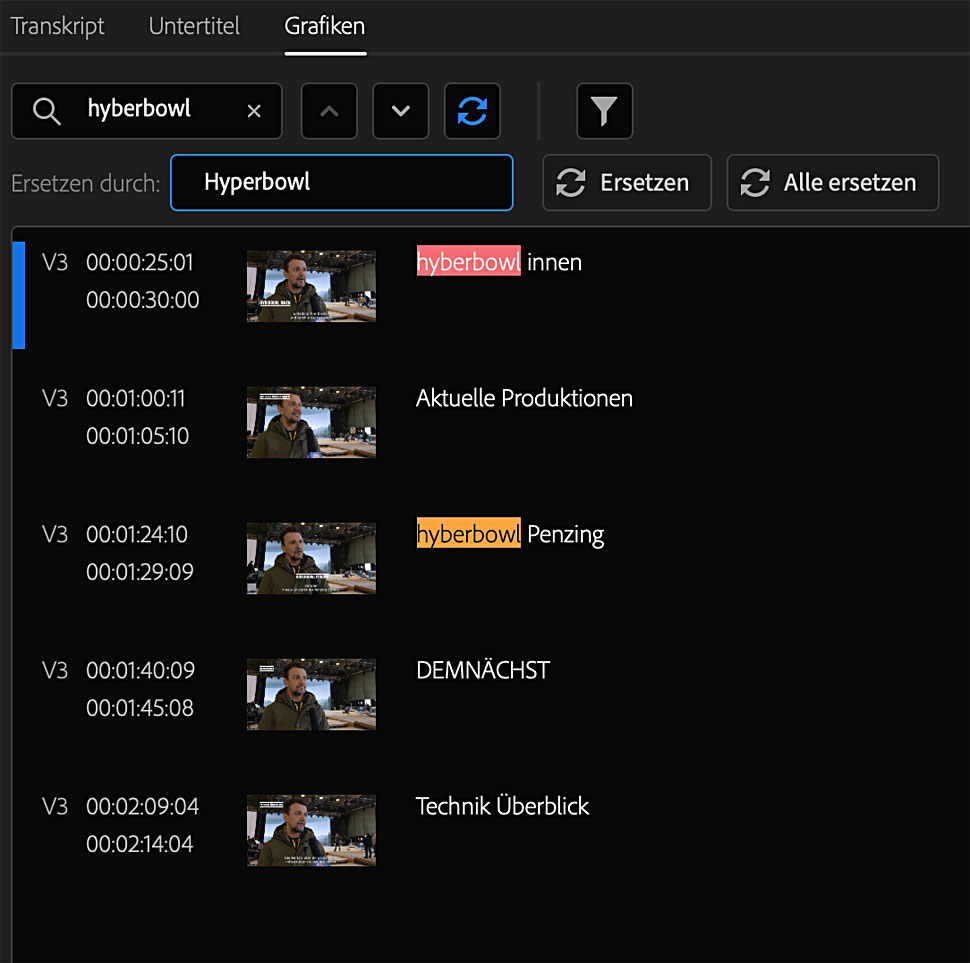Image resolution: width=970 pixels, height=963 pixels.
Task: Toggle the blue replace mode icon
Action: tap(473, 111)
